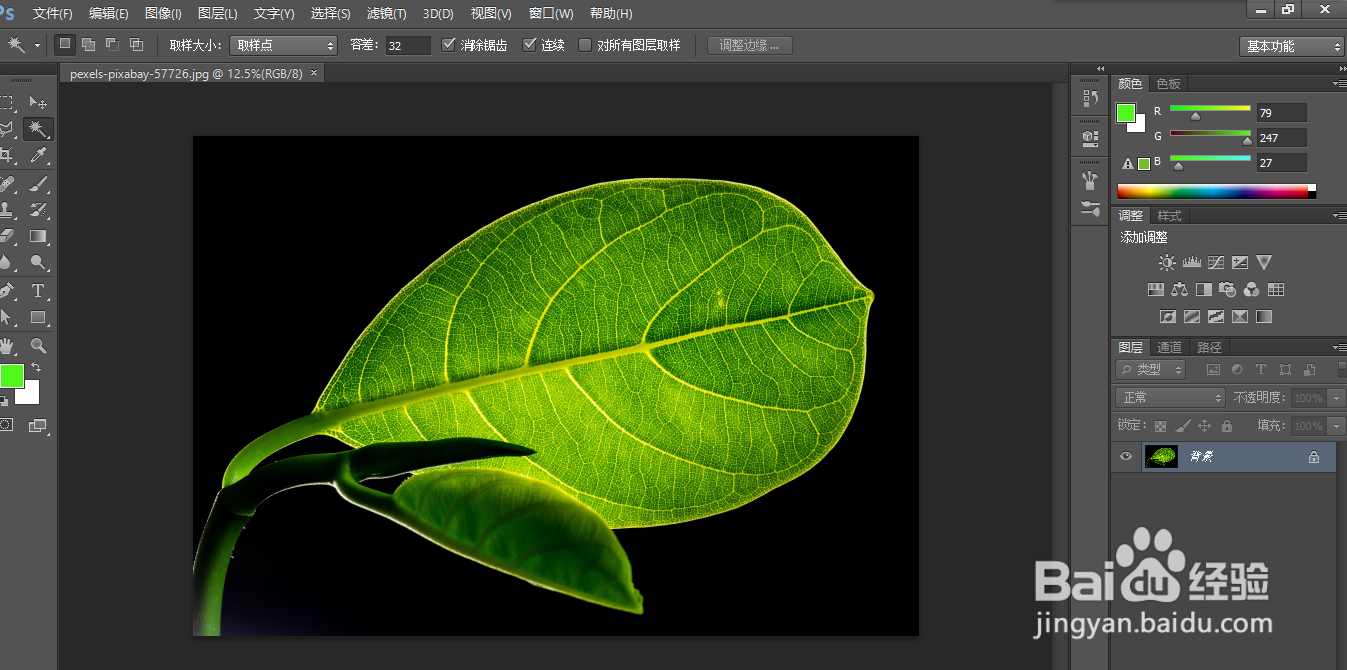Click the 容差 tolerance input field
This screenshot has height=670, width=1347.
pos(408,46)
